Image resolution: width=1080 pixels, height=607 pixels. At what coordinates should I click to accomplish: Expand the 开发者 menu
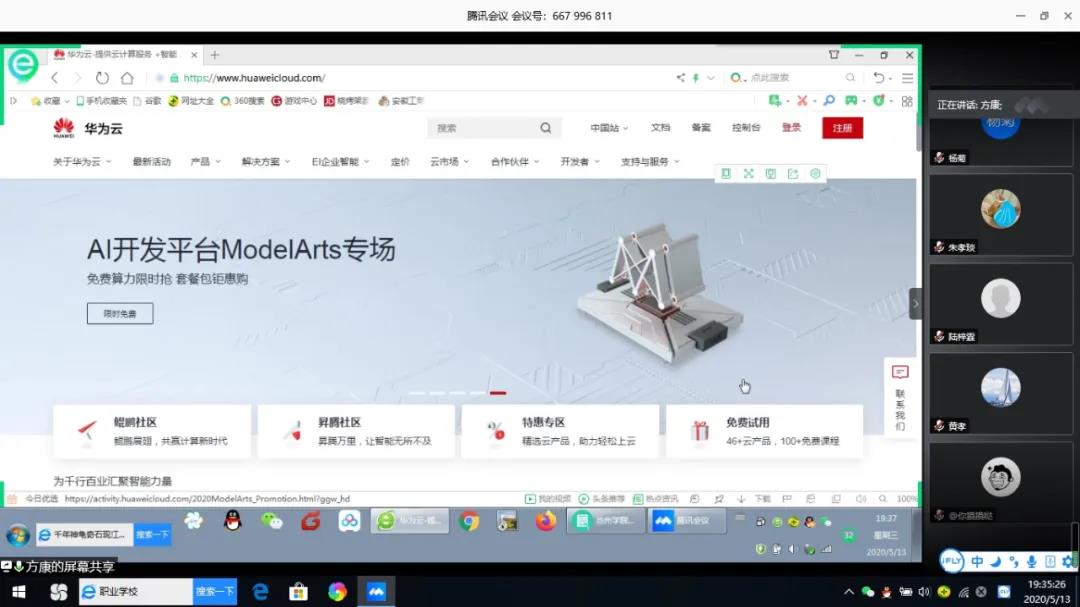580,162
